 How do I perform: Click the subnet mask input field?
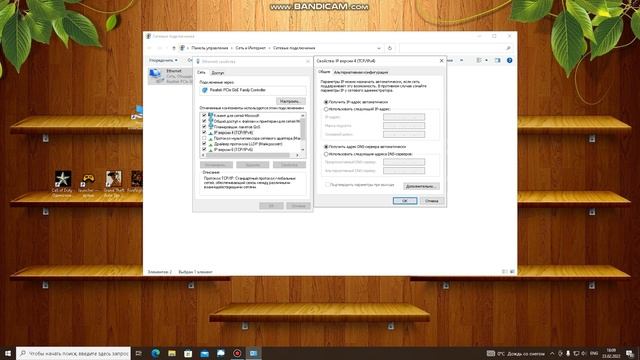point(404,126)
